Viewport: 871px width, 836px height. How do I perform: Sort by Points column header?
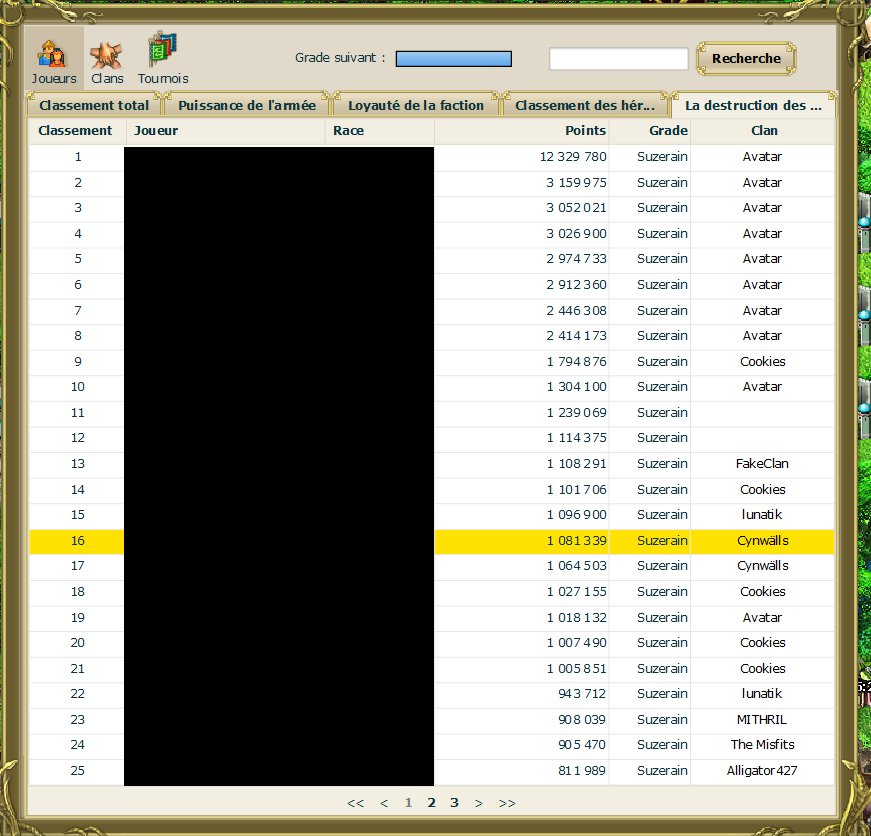585,131
